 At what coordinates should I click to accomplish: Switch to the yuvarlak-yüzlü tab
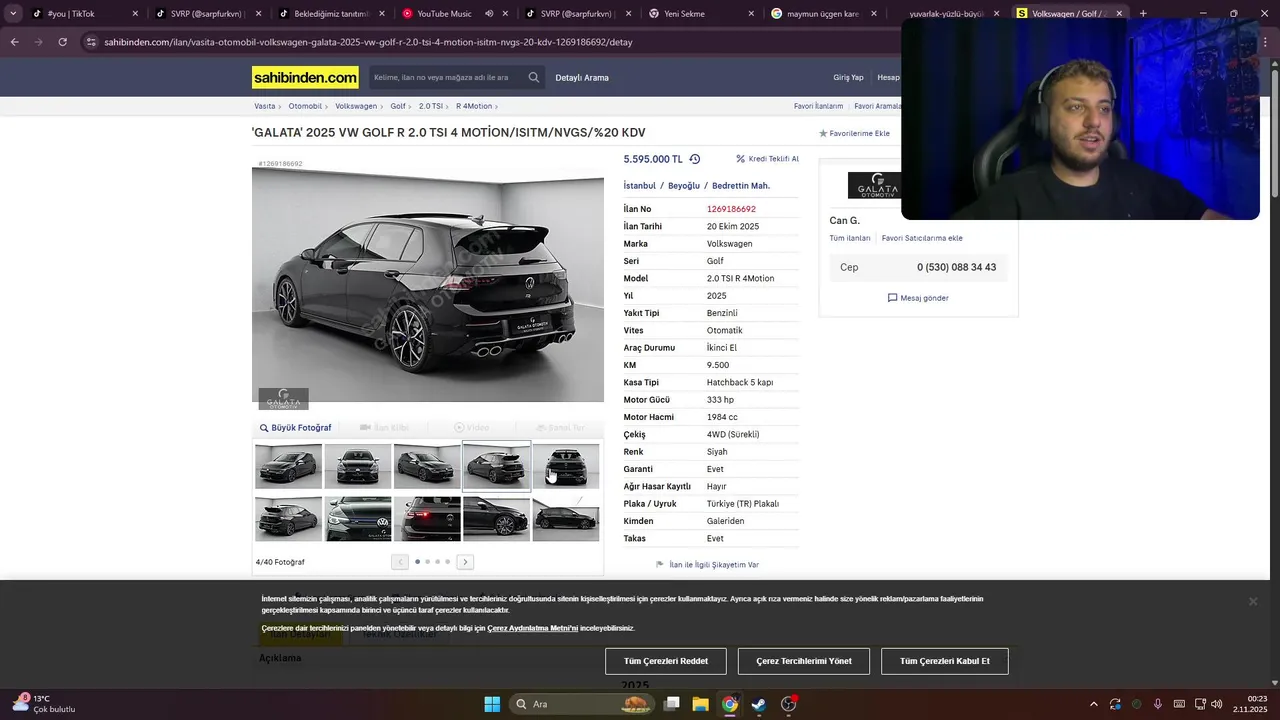948,14
